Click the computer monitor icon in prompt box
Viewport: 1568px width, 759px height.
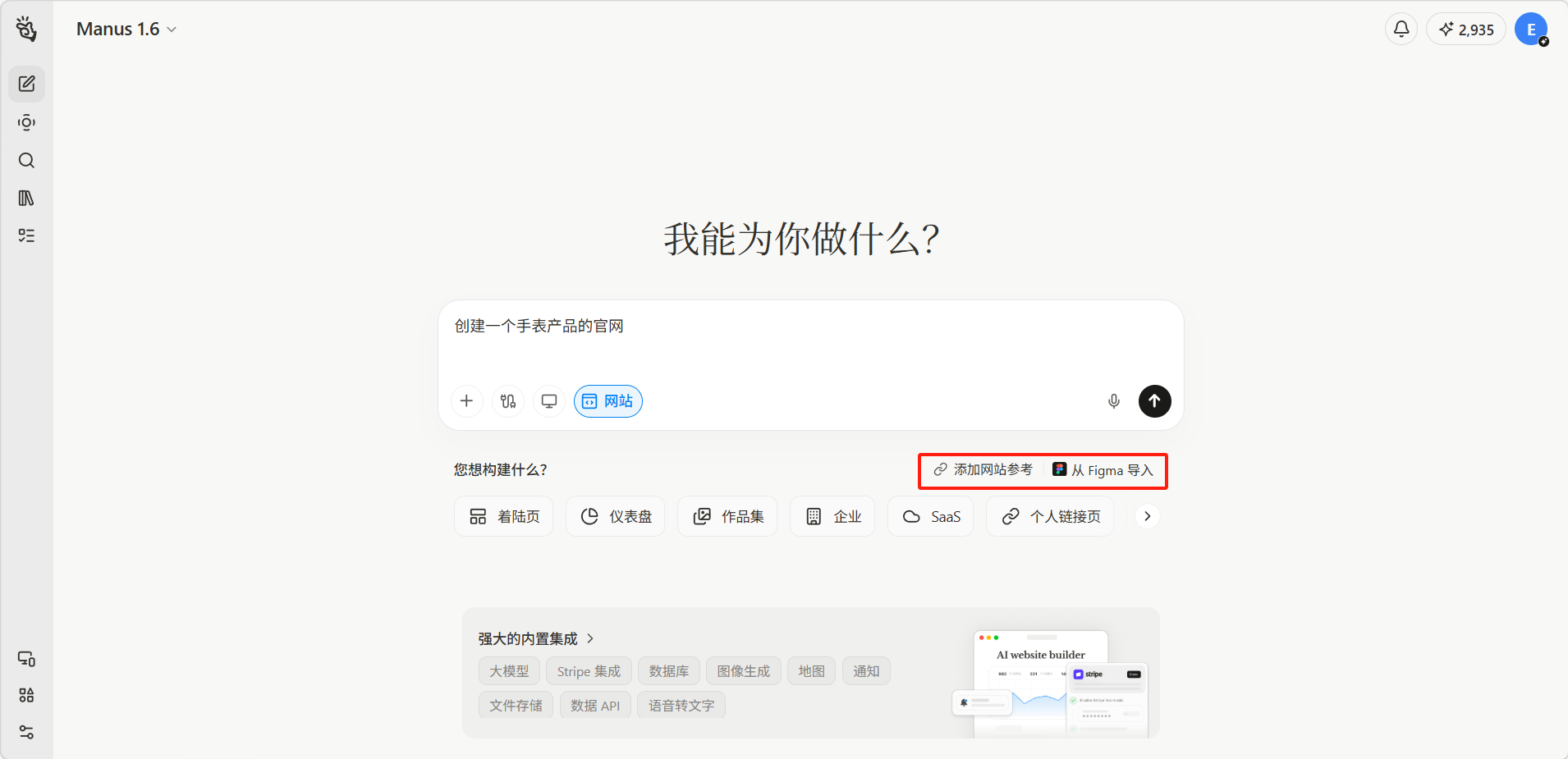[549, 401]
